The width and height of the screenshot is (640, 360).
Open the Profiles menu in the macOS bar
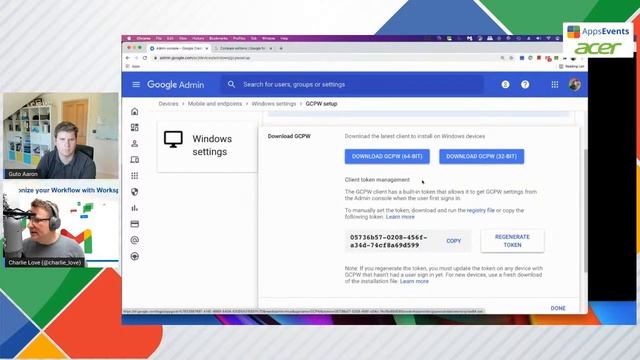pos(239,38)
